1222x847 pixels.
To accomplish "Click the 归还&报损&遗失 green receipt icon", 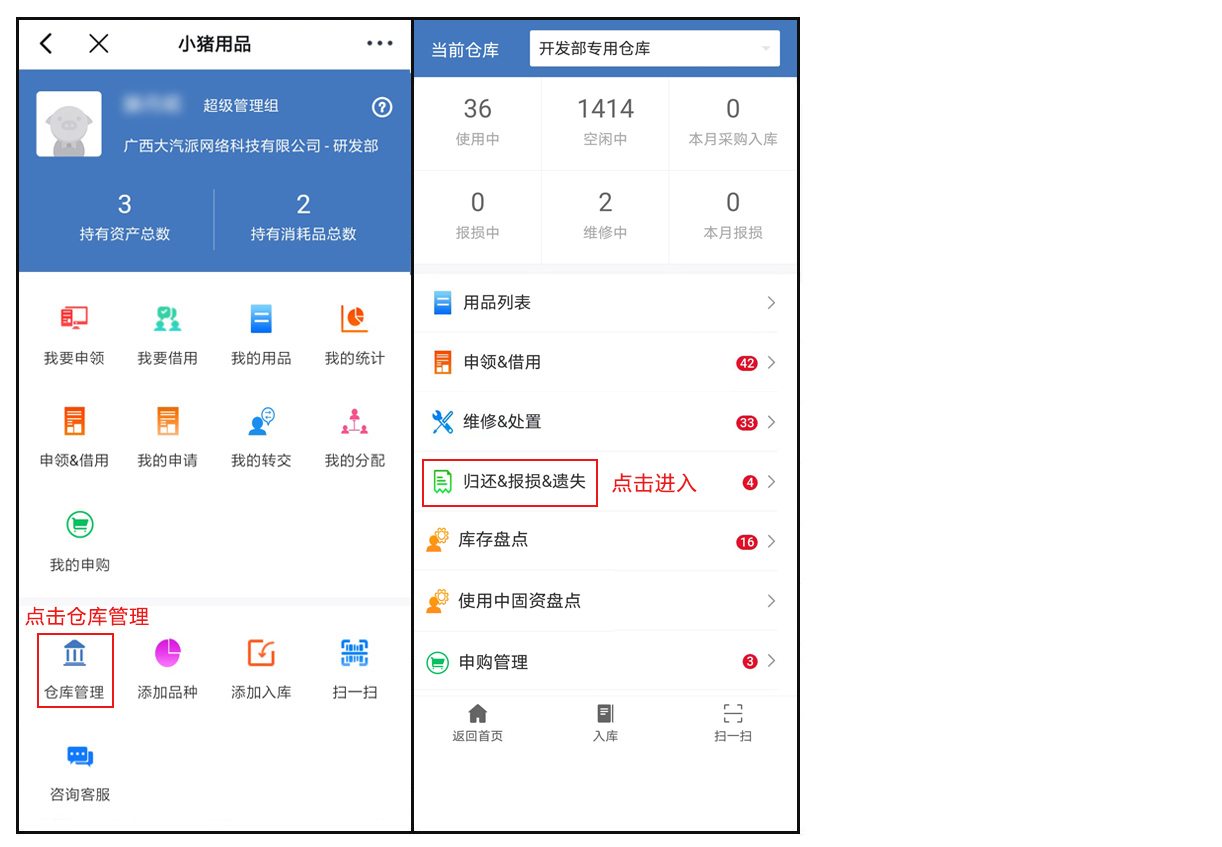I will click(x=441, y=482).
